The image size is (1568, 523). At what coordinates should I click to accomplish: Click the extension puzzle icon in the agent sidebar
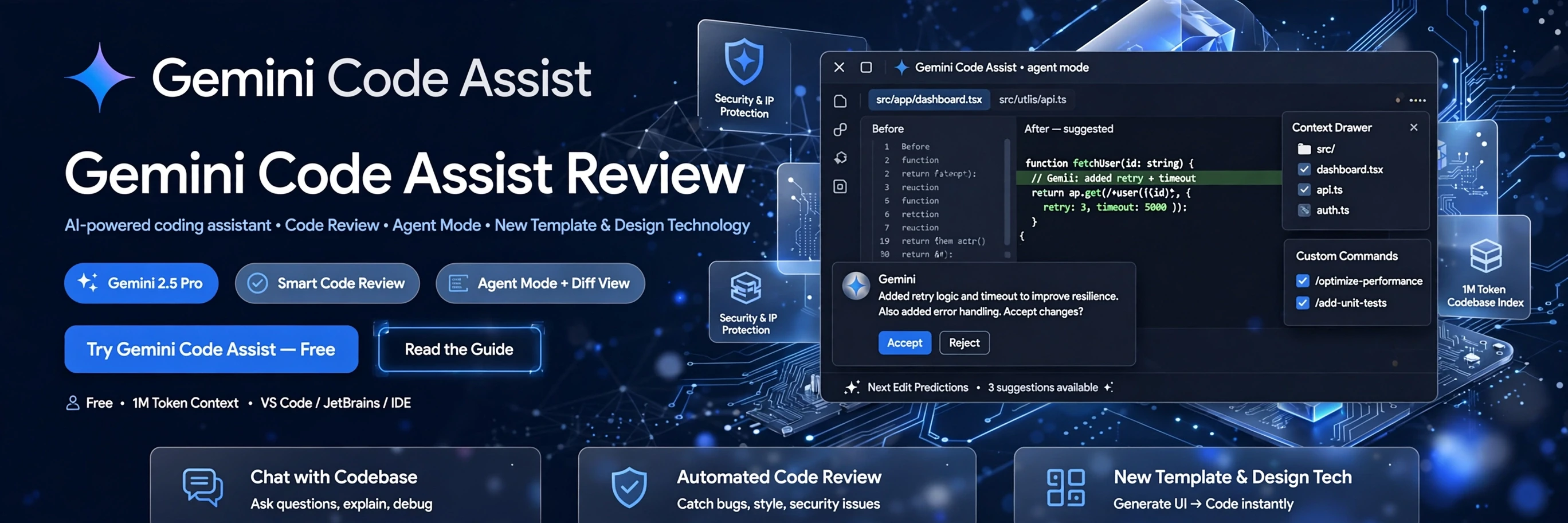pyautogui.click(x=840, y=158)
